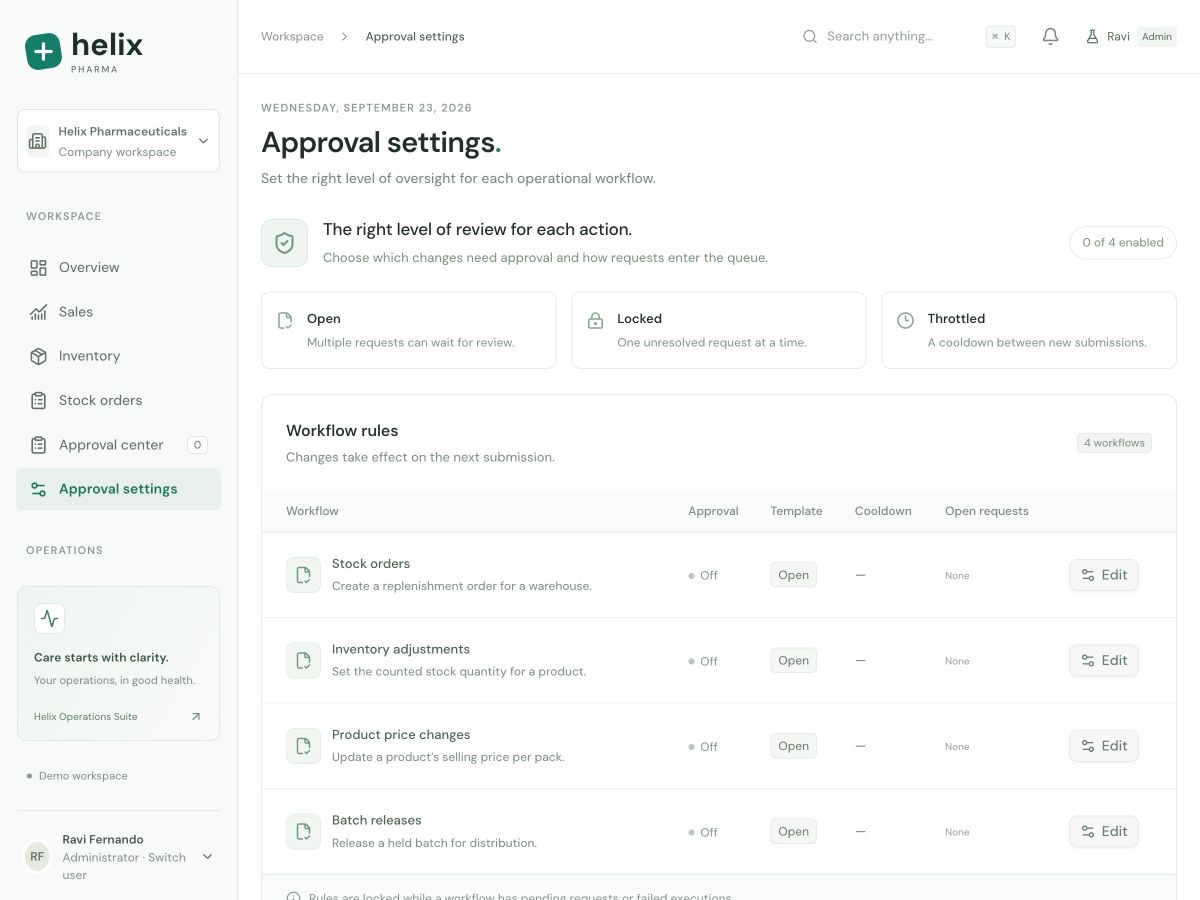1200x900 pixels.
Task: Click the Inventory box icon
Action: 38,356
